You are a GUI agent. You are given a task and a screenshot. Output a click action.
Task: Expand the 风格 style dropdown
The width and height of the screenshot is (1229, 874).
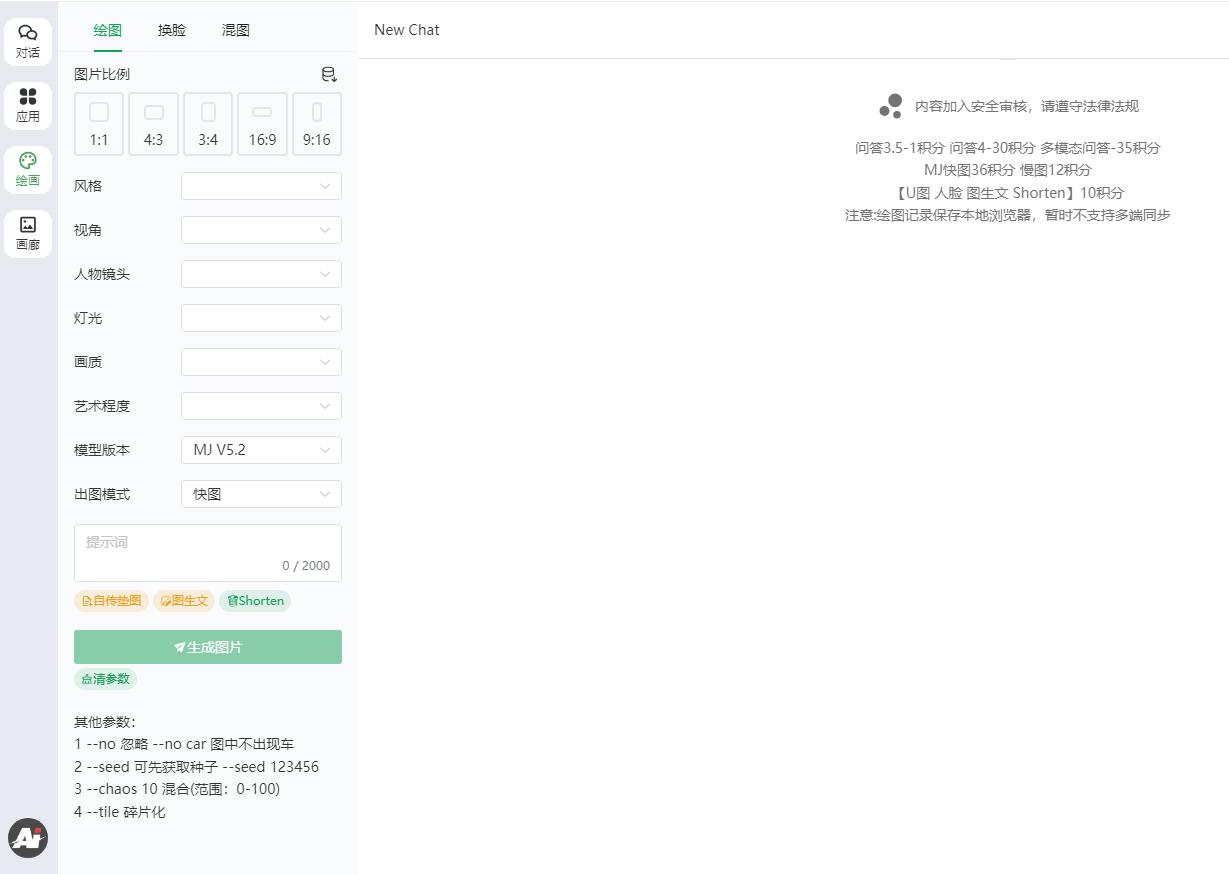coord(261,186)
